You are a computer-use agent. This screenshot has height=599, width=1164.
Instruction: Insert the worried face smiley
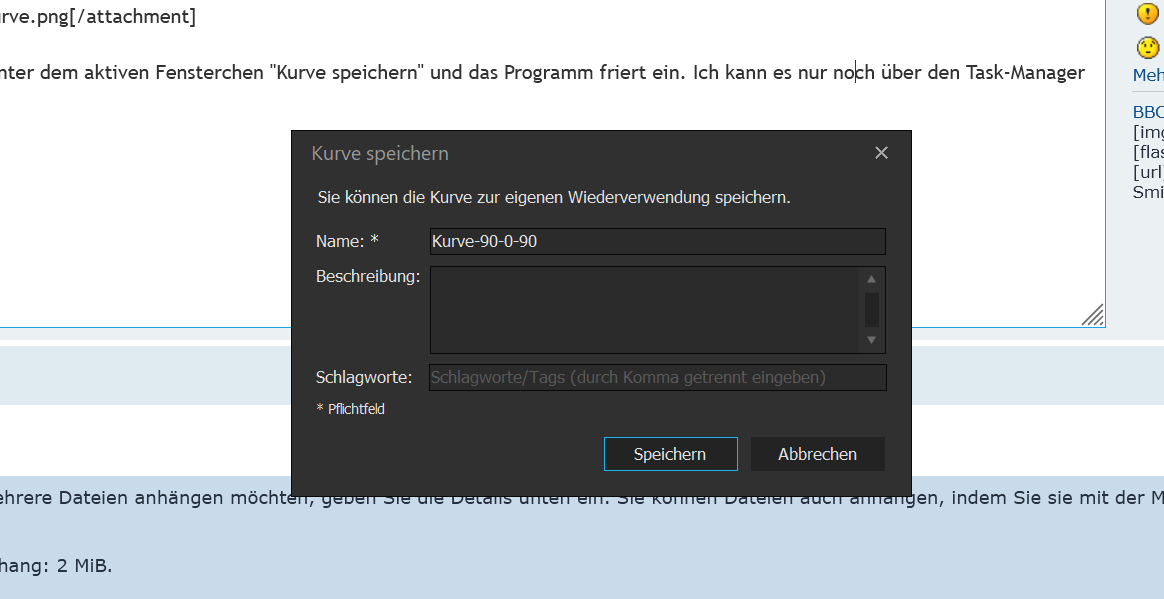click(1148, 47)
